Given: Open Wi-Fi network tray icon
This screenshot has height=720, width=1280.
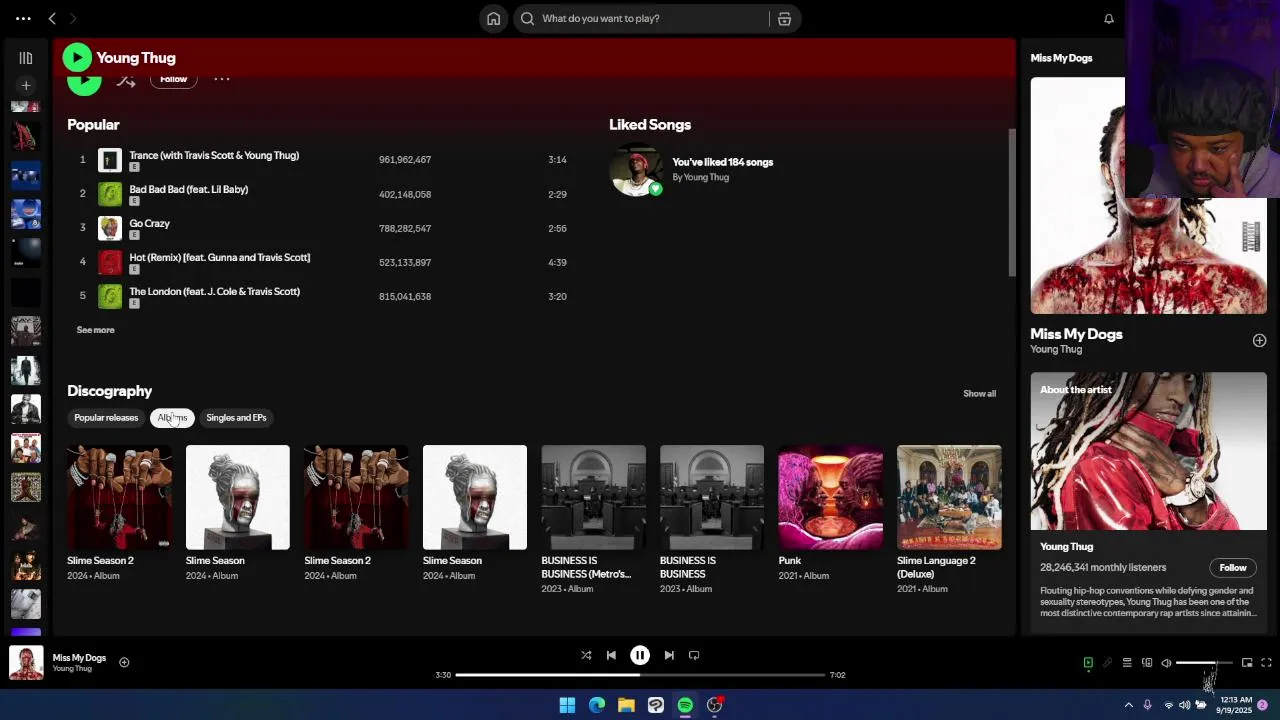Looking at the screenshot, I should (1168, 705).
